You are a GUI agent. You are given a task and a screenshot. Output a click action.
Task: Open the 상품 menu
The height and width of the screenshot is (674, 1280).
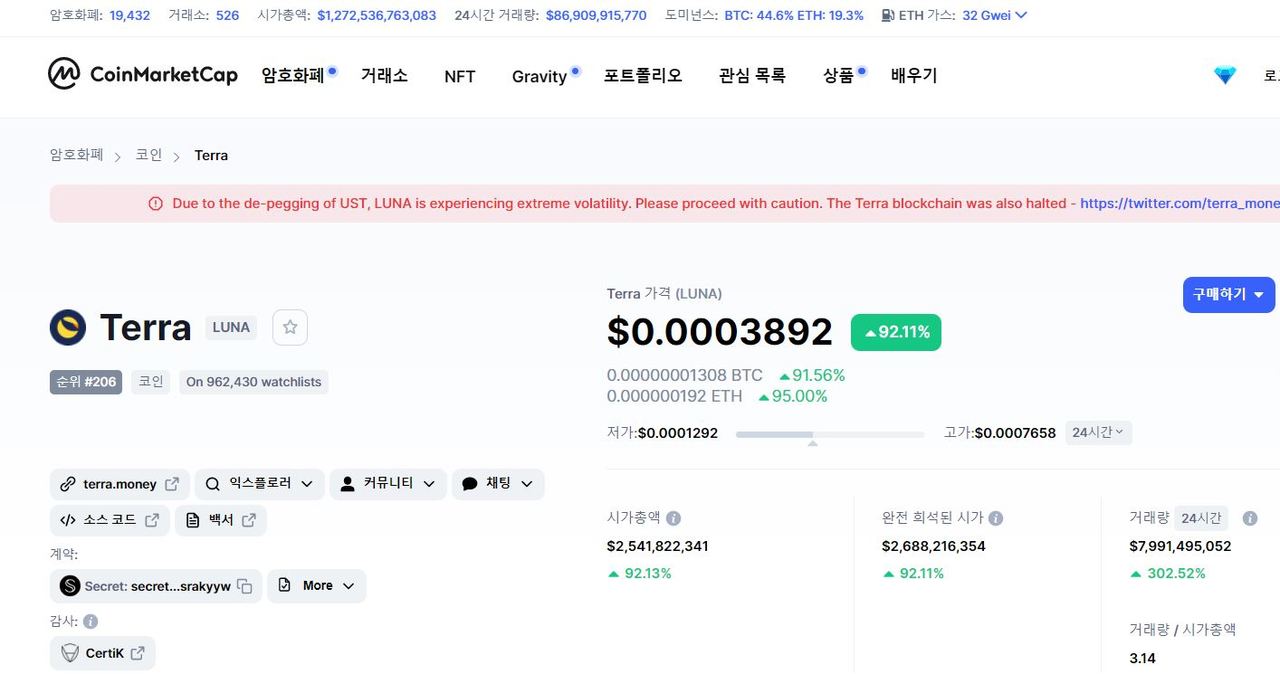pos(839,75)
